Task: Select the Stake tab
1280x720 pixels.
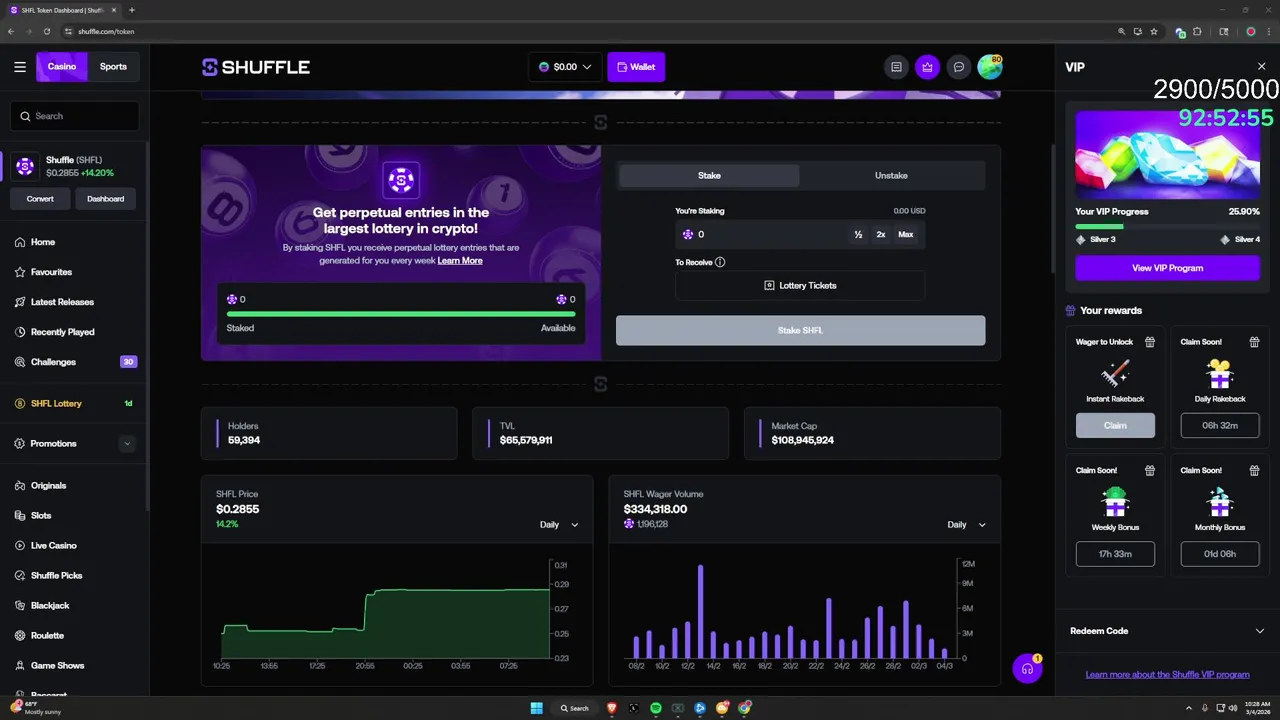Action: coord(709,175)
